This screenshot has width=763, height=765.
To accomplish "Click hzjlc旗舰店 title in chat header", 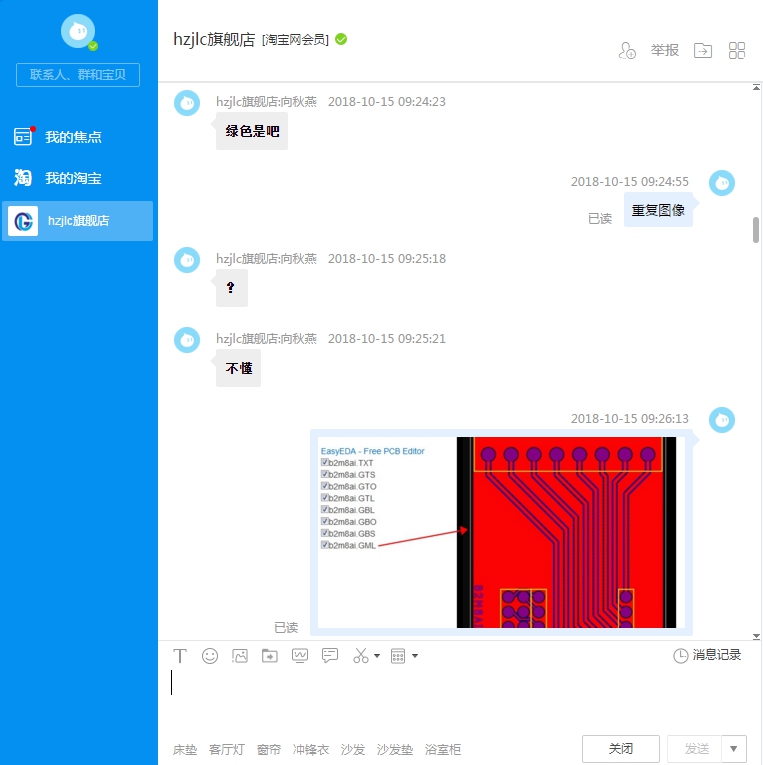I will [x=214, y=40].
